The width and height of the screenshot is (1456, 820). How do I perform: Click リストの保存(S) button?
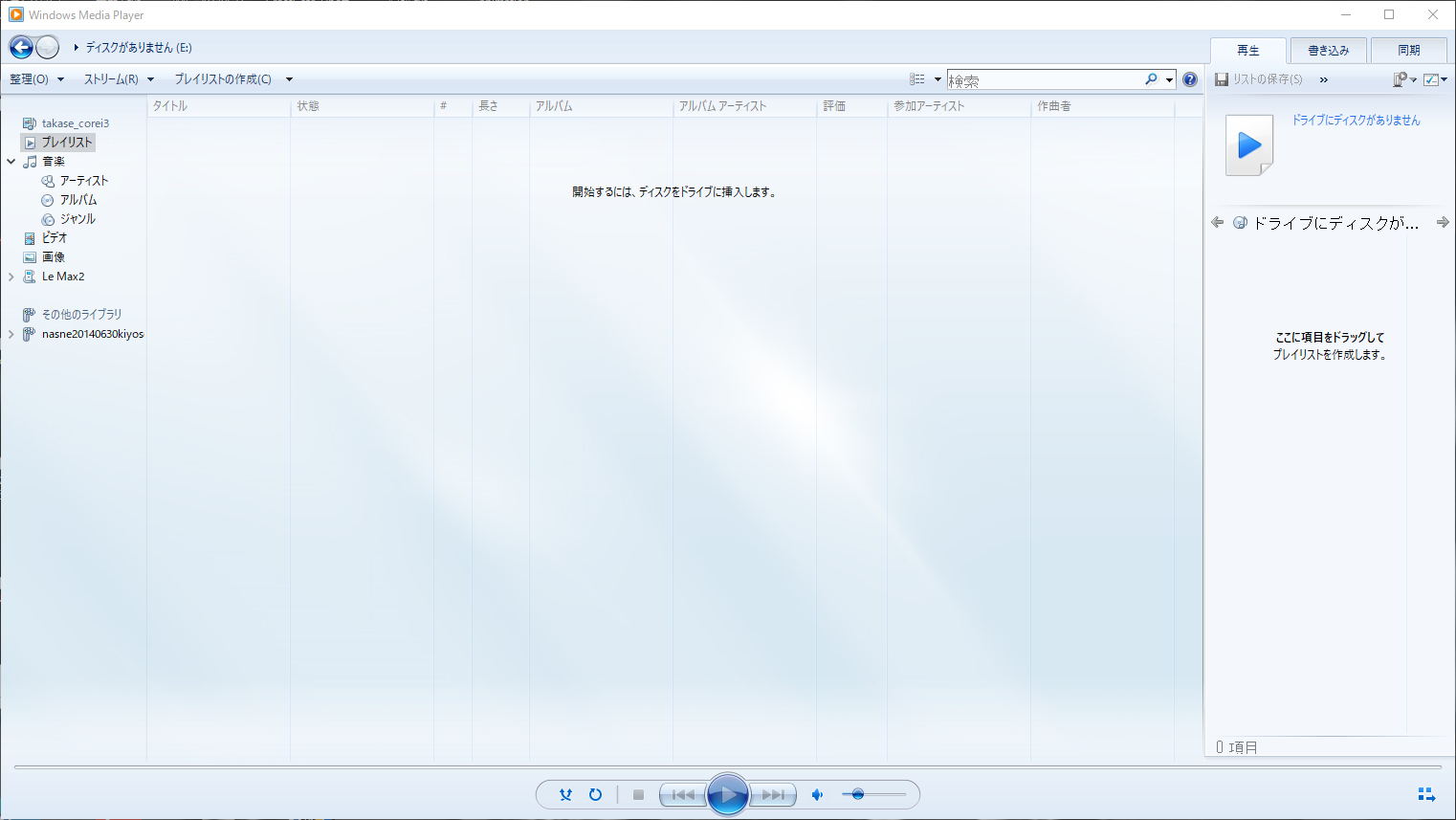(1259, 79)
